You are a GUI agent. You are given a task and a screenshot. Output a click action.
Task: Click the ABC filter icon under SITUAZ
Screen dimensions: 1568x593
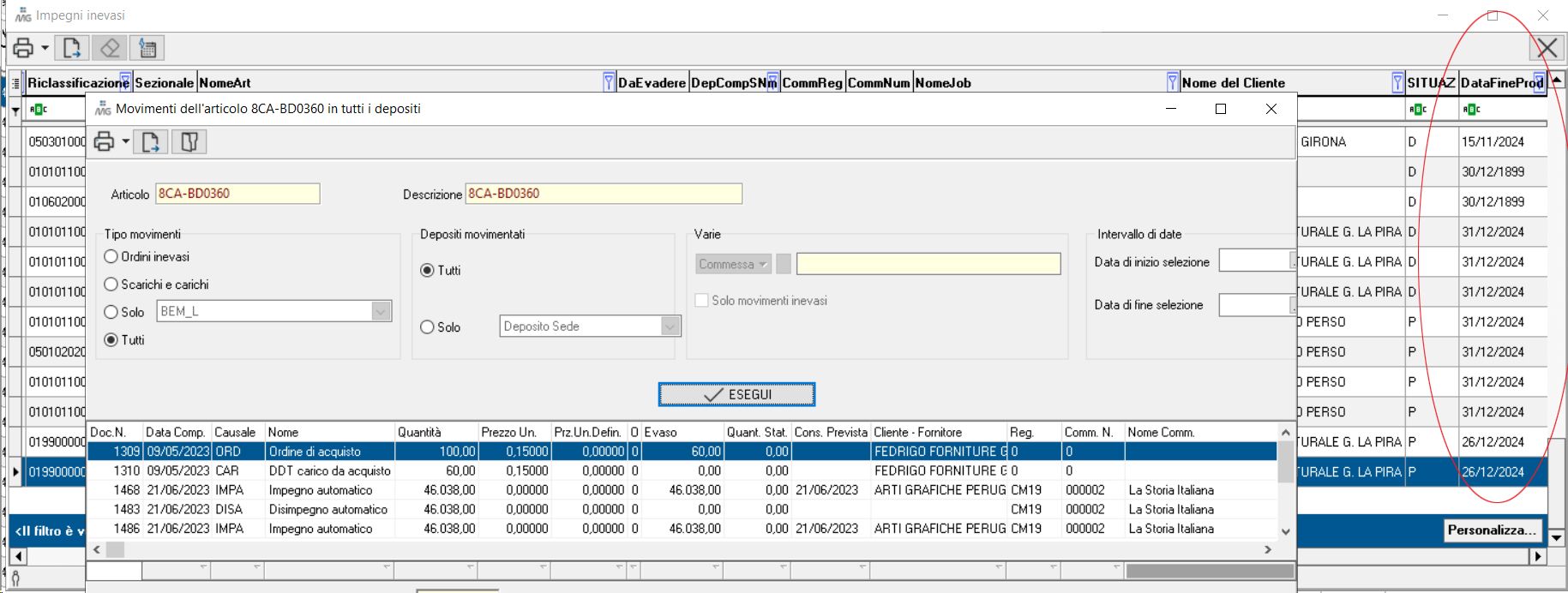pyautogui.click(x=1418, y=110)
